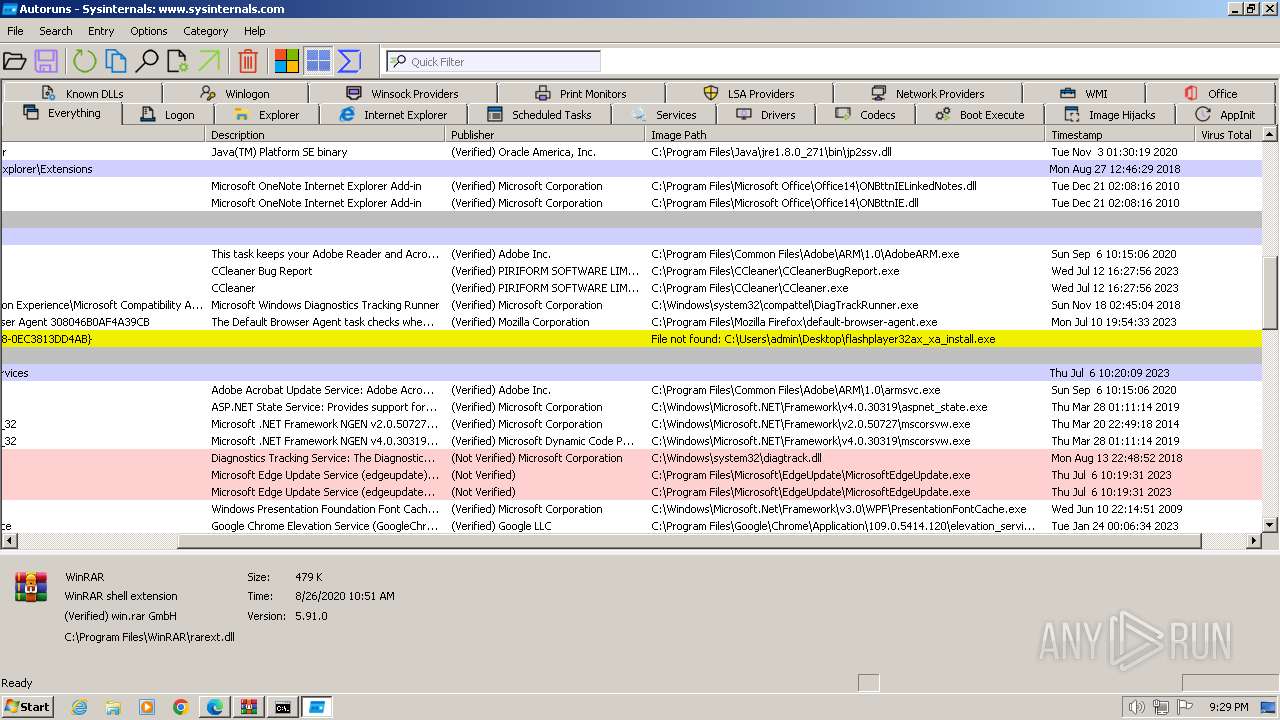Viewport: 1280px width, 720px height.
Task: Sort by the Publisher column header
Action: pyautogui.click(x=545, y=134)
